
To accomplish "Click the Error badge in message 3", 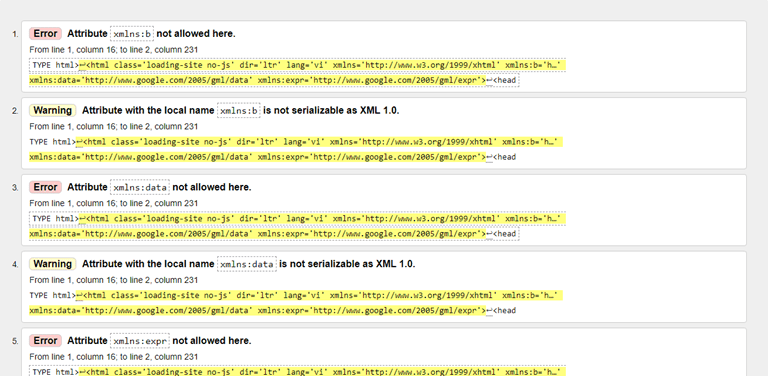I will (x=45, y=187).
